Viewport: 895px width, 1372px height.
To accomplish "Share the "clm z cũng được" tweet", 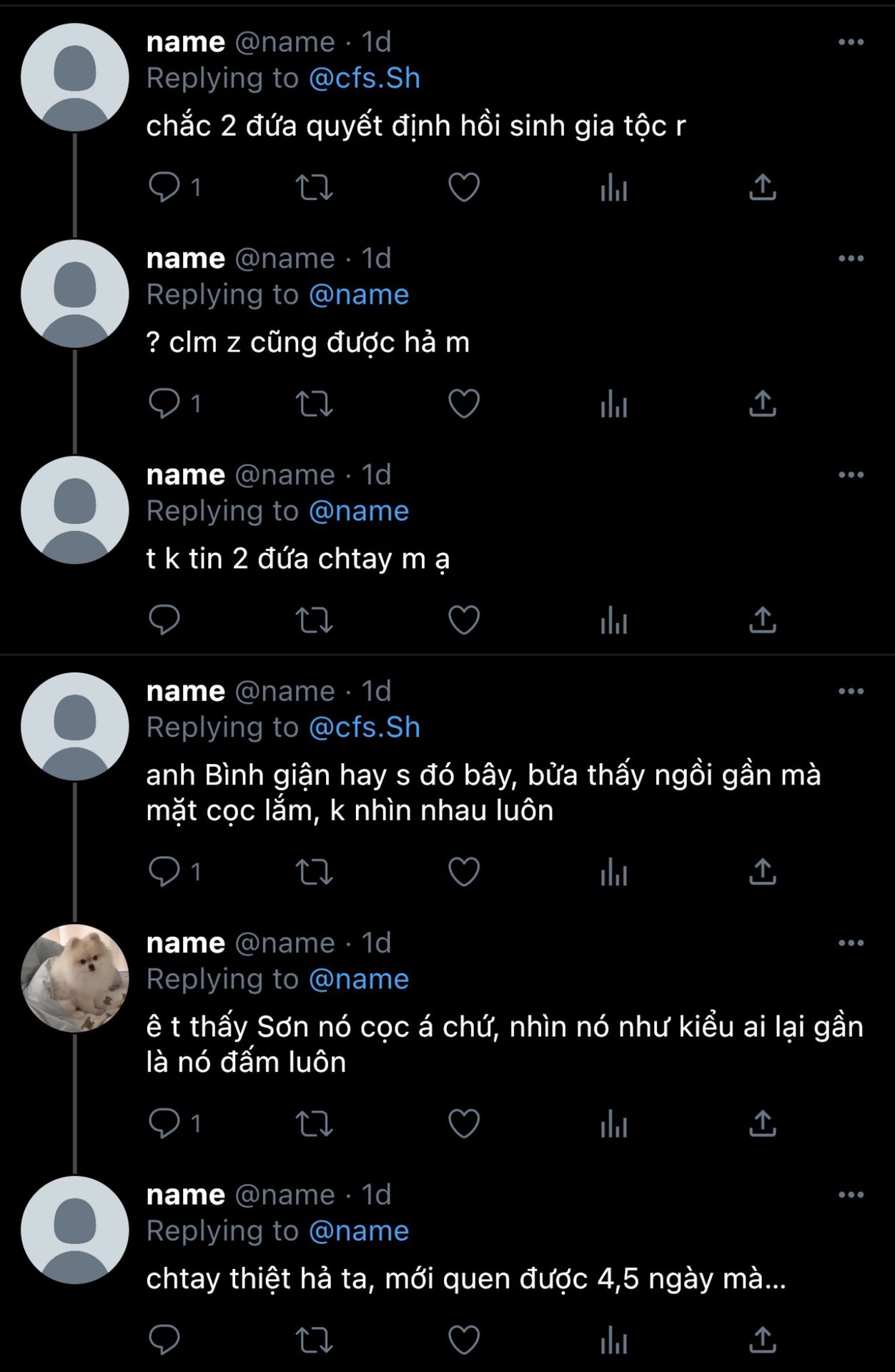I will click(763, 404).
